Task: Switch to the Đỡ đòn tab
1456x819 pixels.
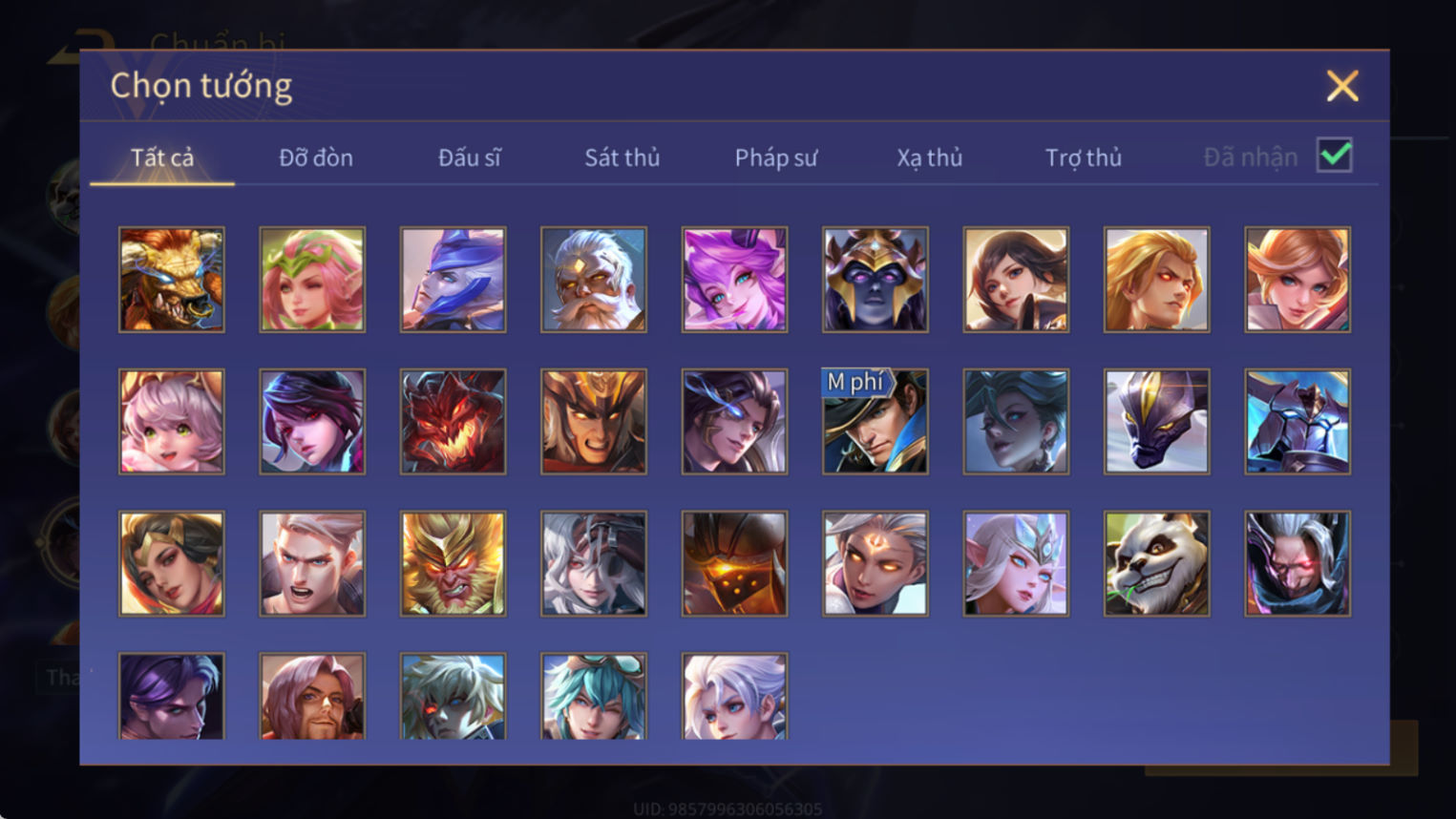Action: point(316,157)
